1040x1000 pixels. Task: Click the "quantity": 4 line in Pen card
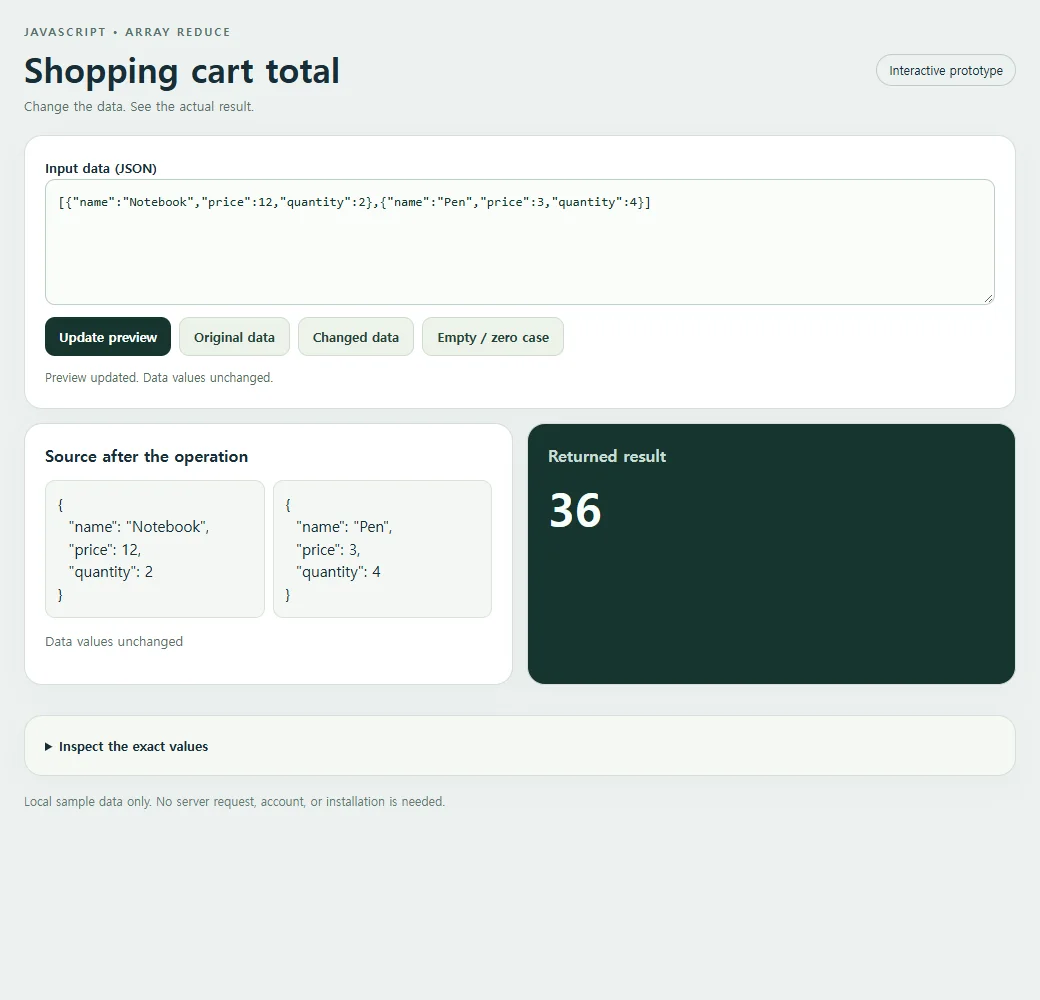(x=338, y=572)
